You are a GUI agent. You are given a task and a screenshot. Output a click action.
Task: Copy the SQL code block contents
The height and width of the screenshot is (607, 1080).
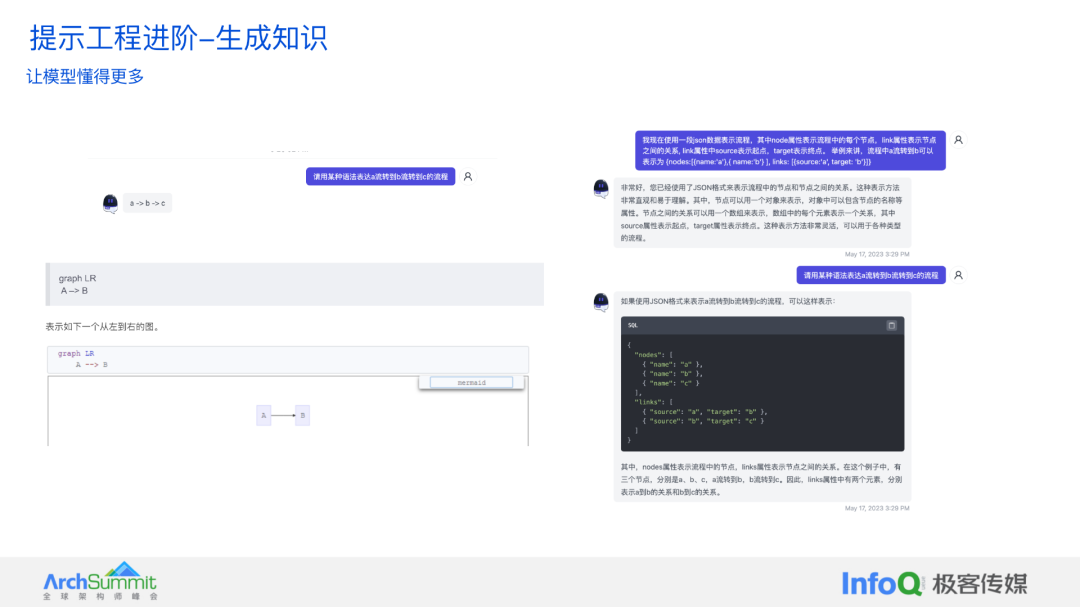pos(891,325)
